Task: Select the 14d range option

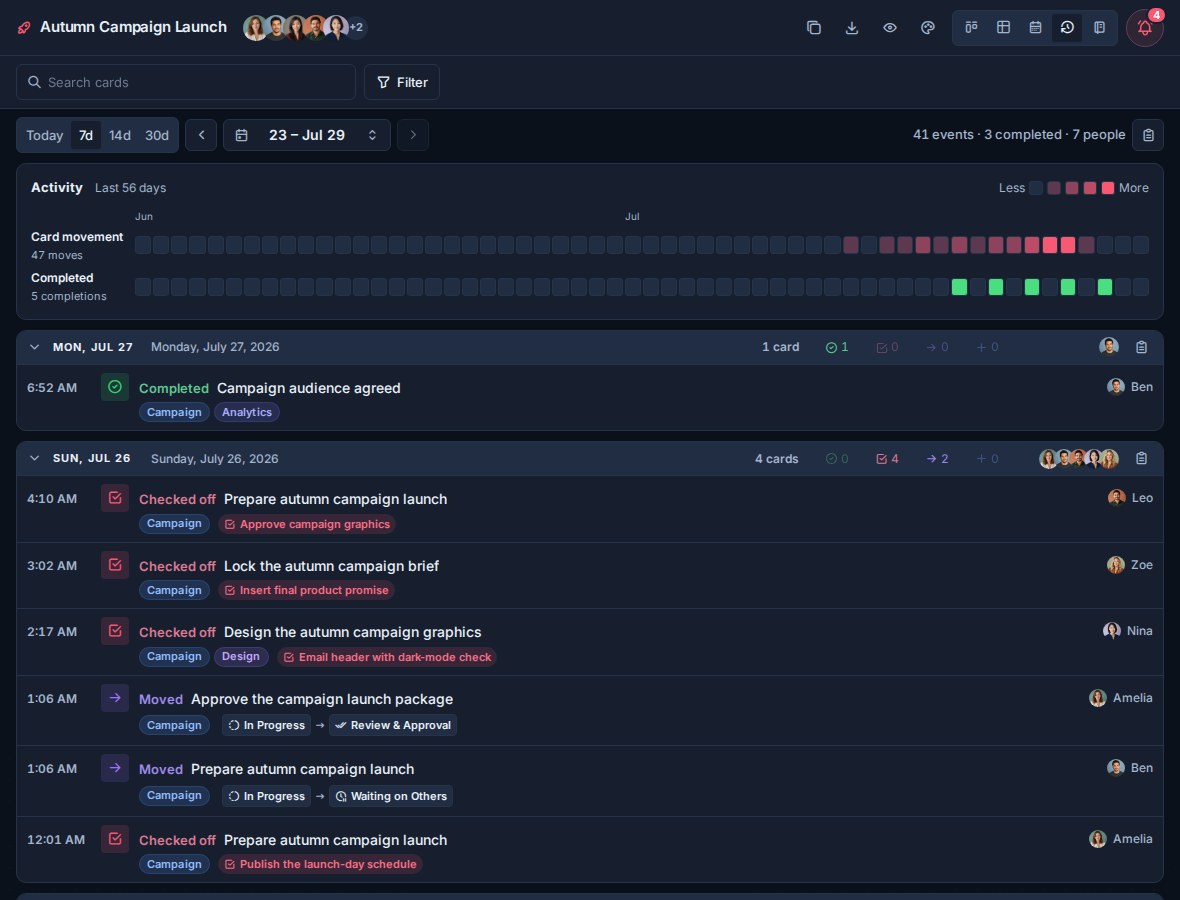Action: point(120,135)
